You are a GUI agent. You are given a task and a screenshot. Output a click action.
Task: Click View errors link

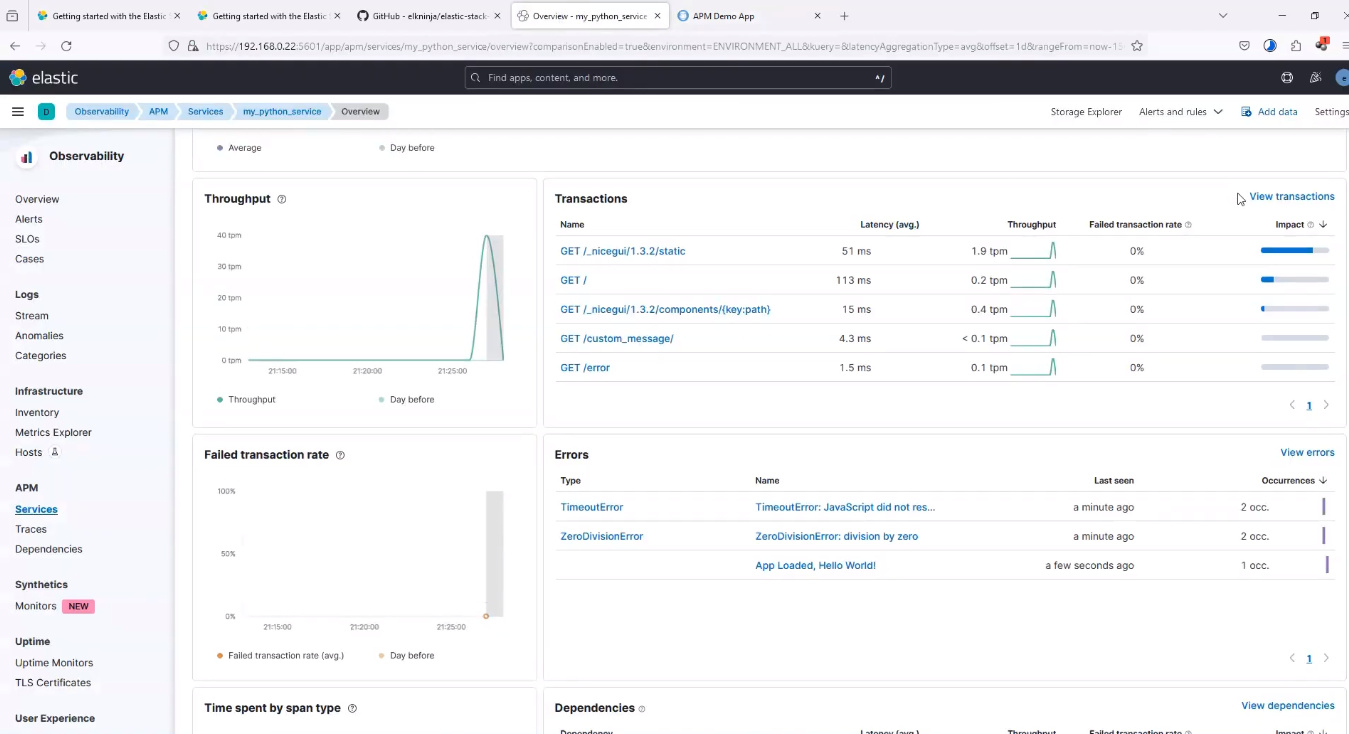click(1307, 453)
